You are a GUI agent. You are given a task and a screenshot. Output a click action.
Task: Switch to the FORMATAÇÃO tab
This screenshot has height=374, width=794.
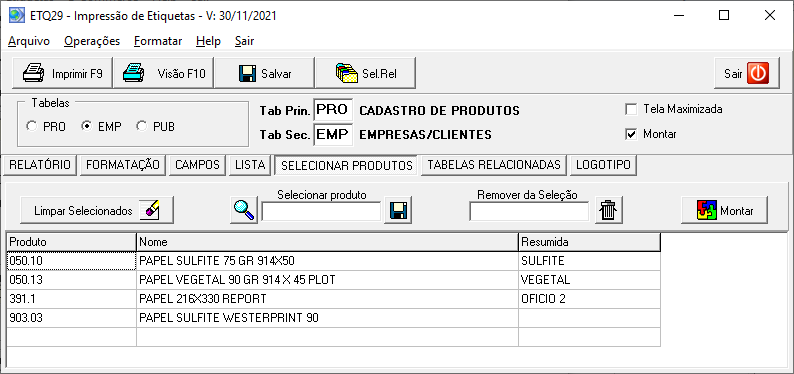[x=123, y=165]
